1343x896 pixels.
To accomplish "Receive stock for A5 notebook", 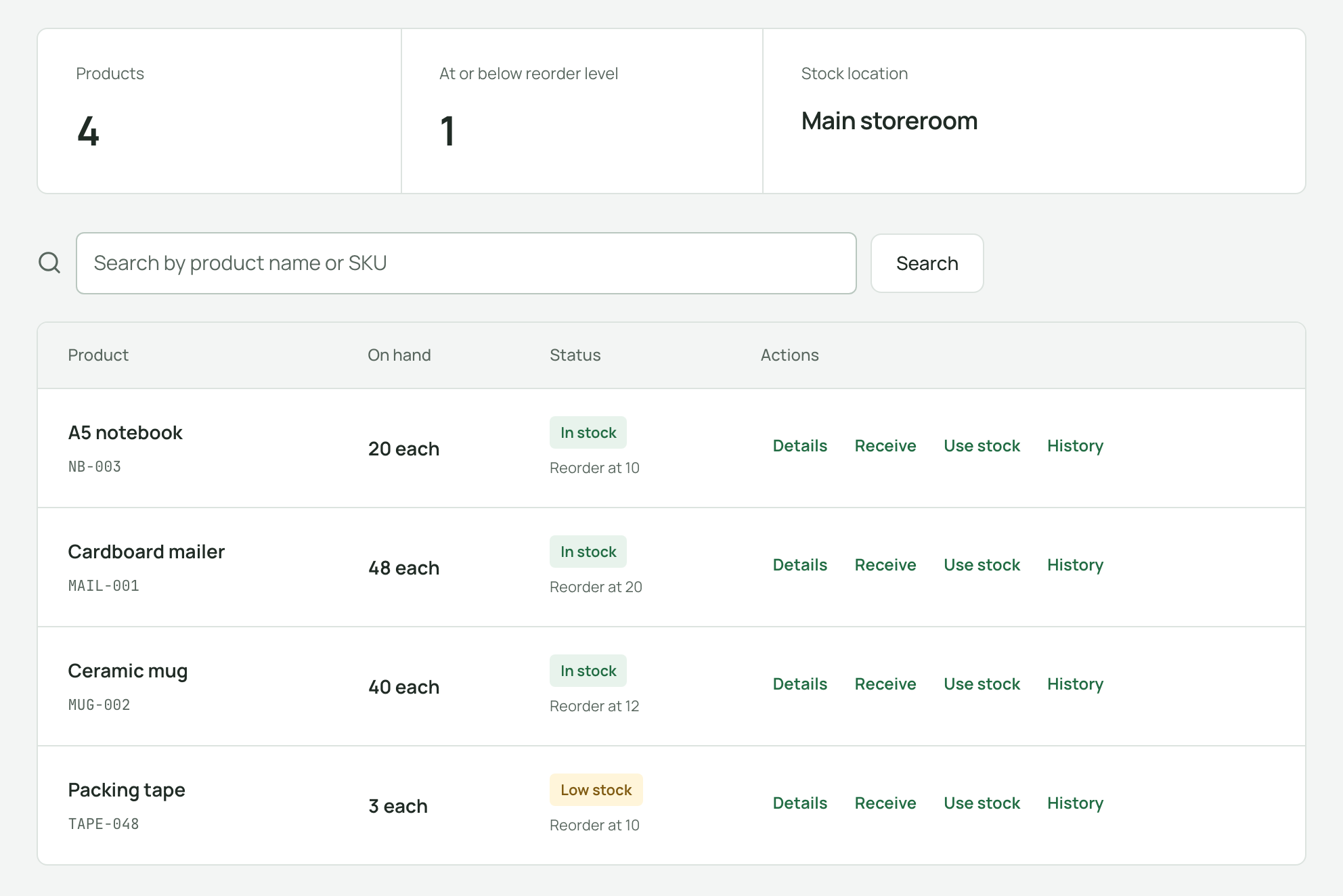I will pos(885,446).
